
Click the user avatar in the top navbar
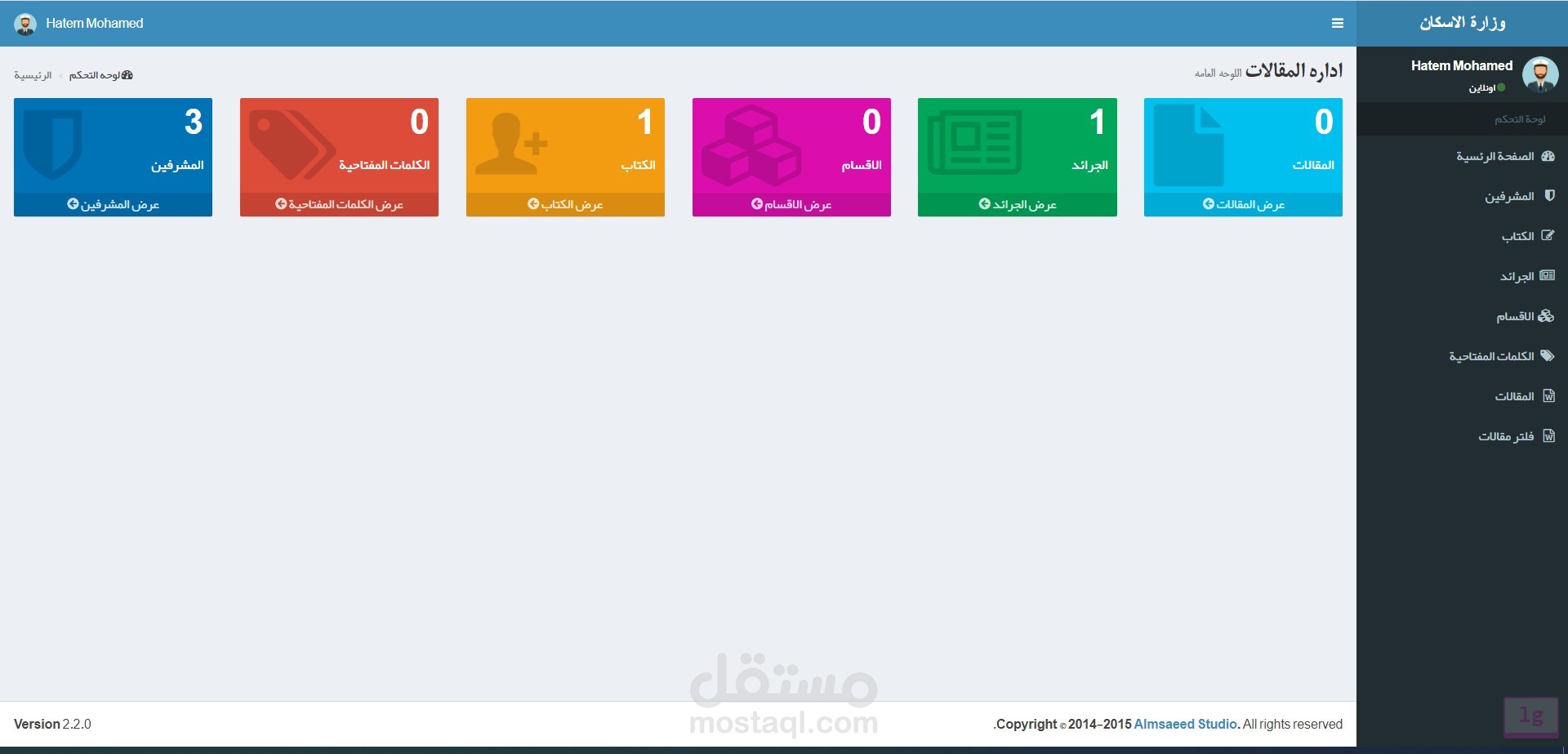coord(25,25)
